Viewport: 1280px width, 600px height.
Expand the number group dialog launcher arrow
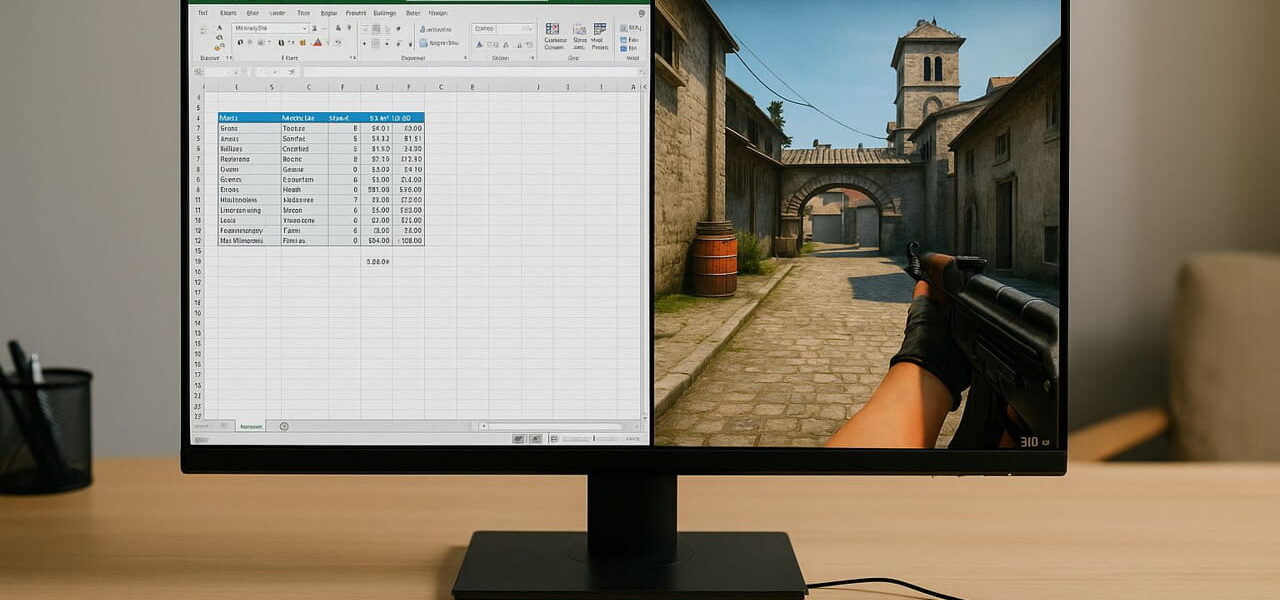[x=533, y=57]
